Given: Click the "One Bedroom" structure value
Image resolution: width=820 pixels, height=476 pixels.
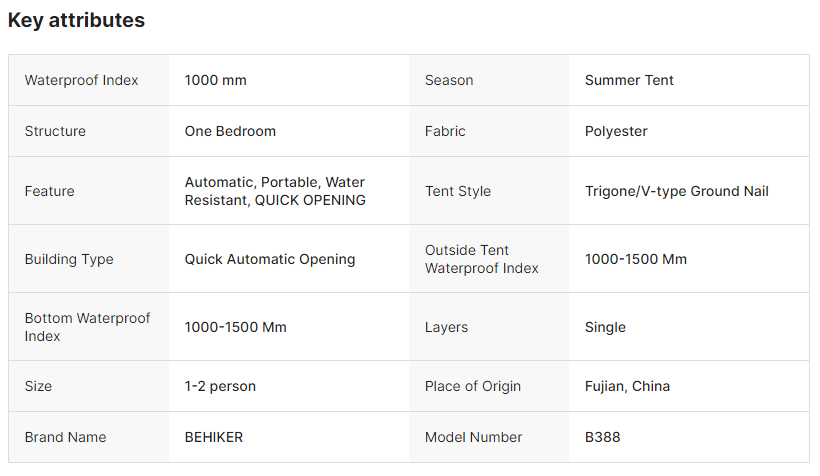Looking at the screenshot, I should (x=230, y=131).
